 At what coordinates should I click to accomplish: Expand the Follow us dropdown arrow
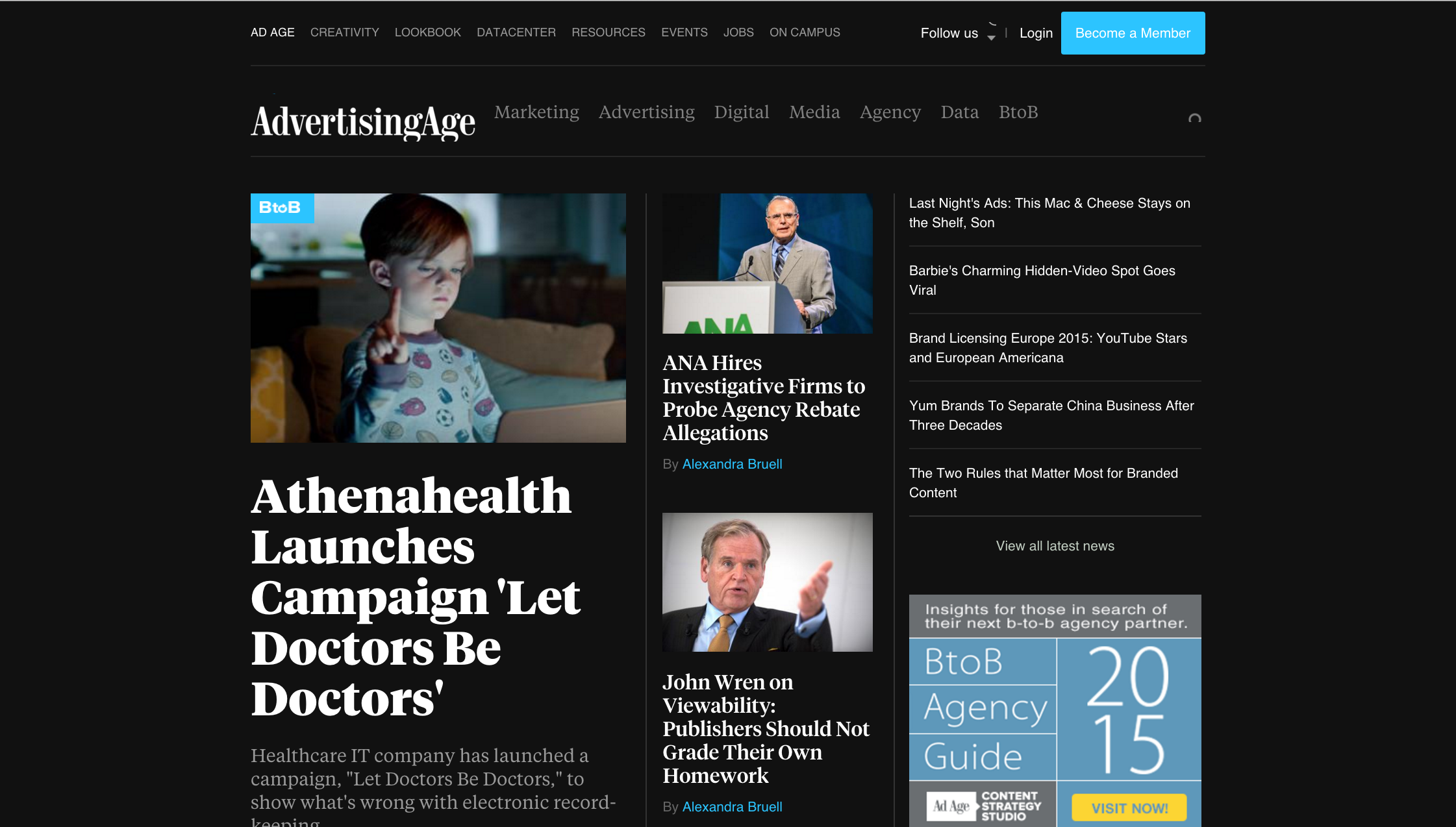[991, 38]
